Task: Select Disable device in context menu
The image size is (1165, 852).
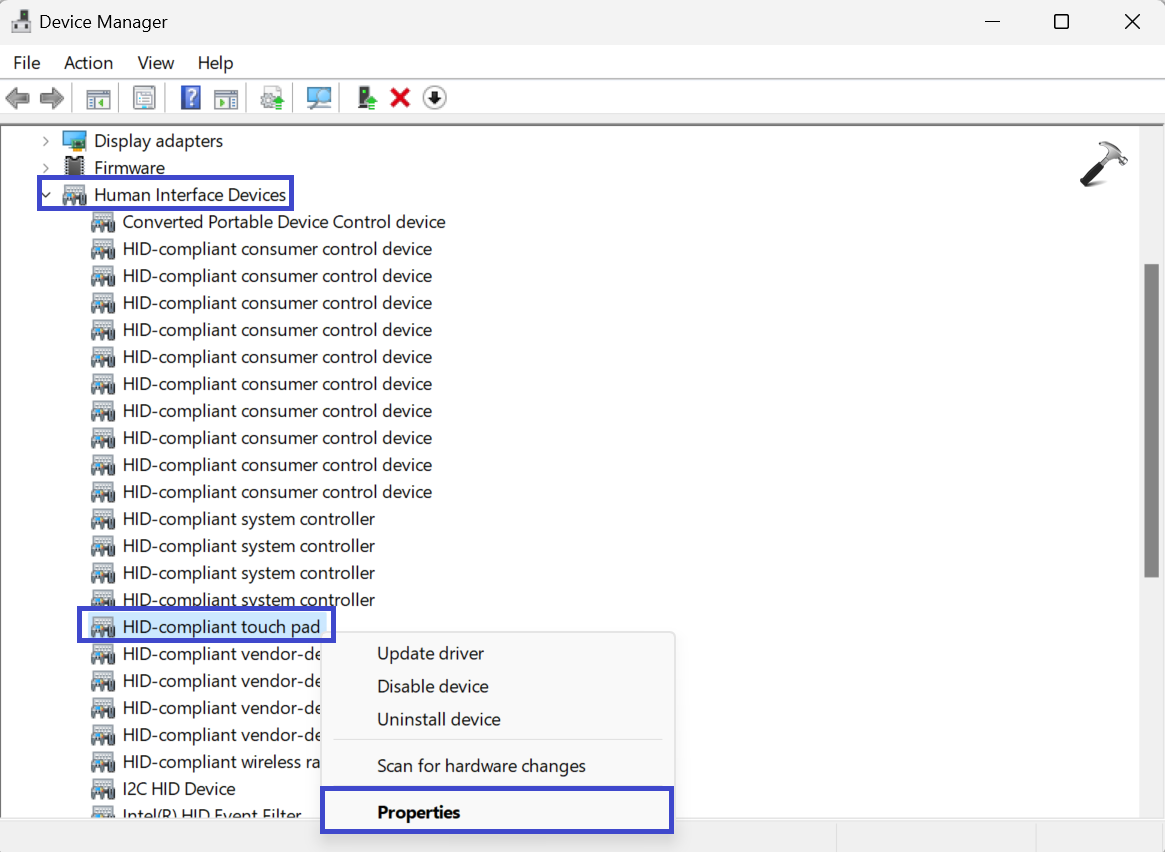Action: (432, 686)
